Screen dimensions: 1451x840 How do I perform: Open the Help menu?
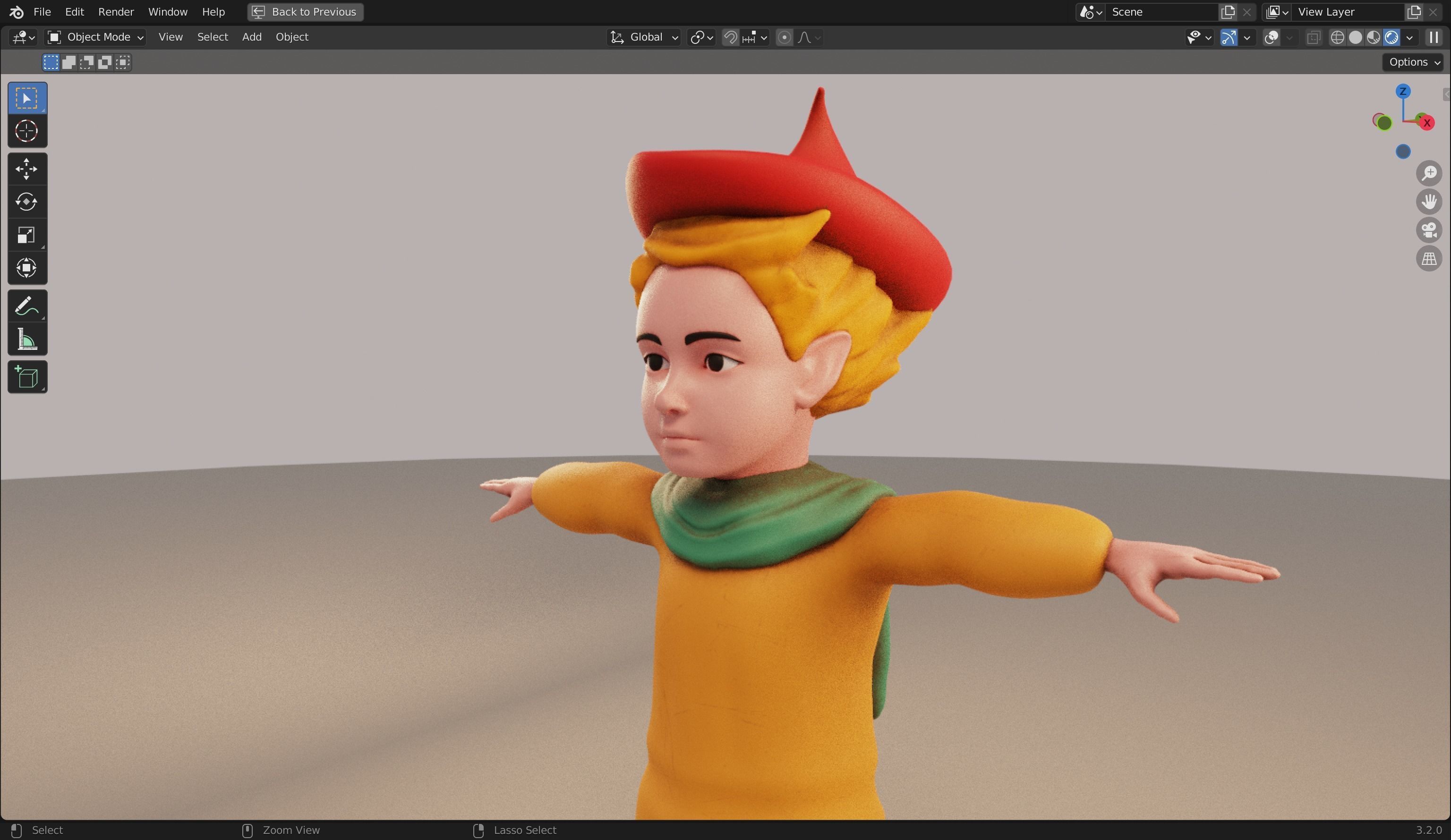pyautogui.click(x=213, y=12)
